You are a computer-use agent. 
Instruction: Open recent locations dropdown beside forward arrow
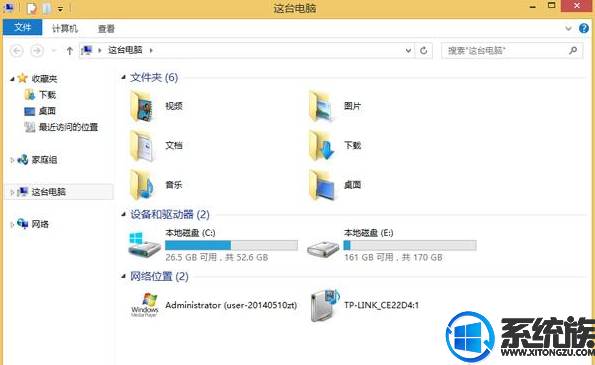[x=54, y=50]
